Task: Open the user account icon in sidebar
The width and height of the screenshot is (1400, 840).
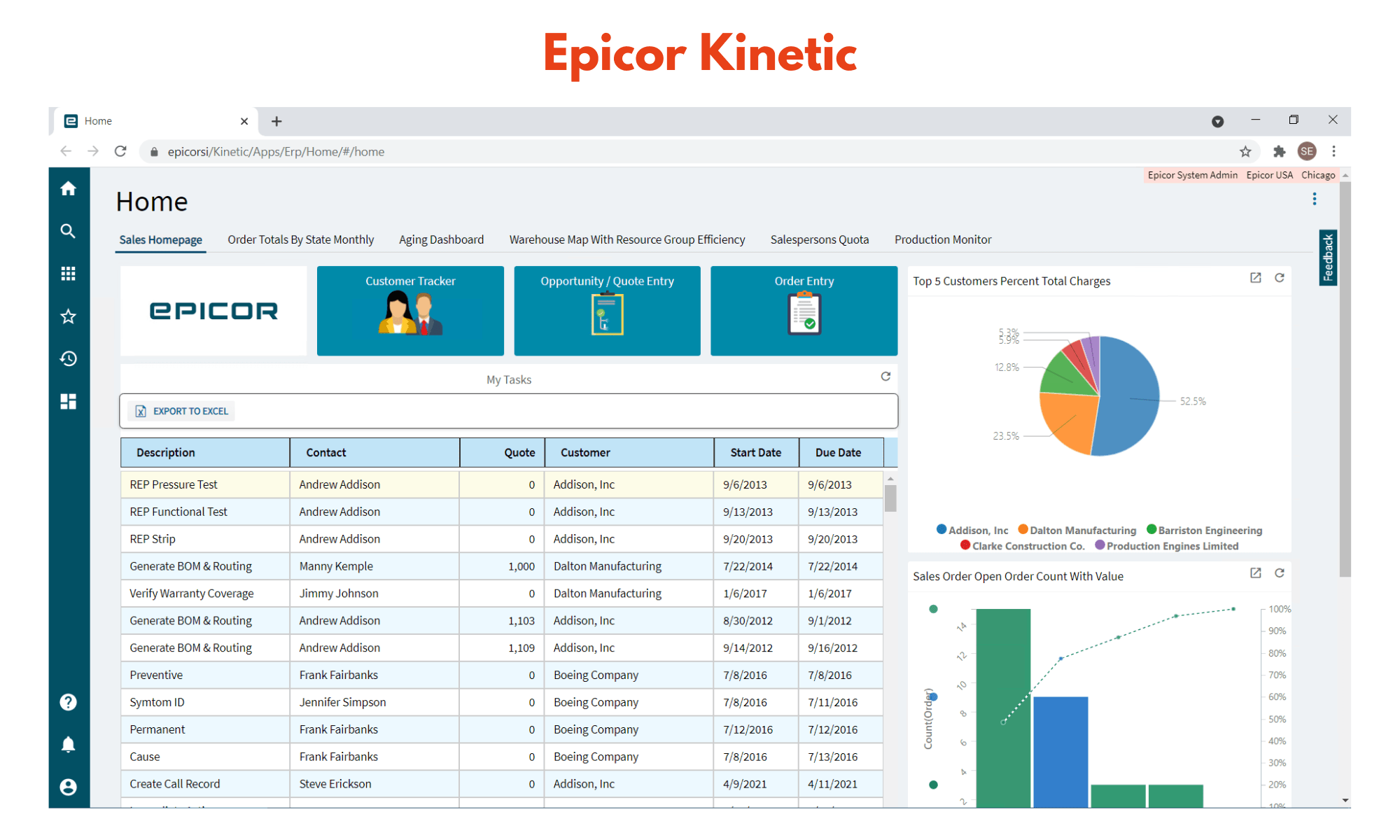Action: tap(68, 787)
